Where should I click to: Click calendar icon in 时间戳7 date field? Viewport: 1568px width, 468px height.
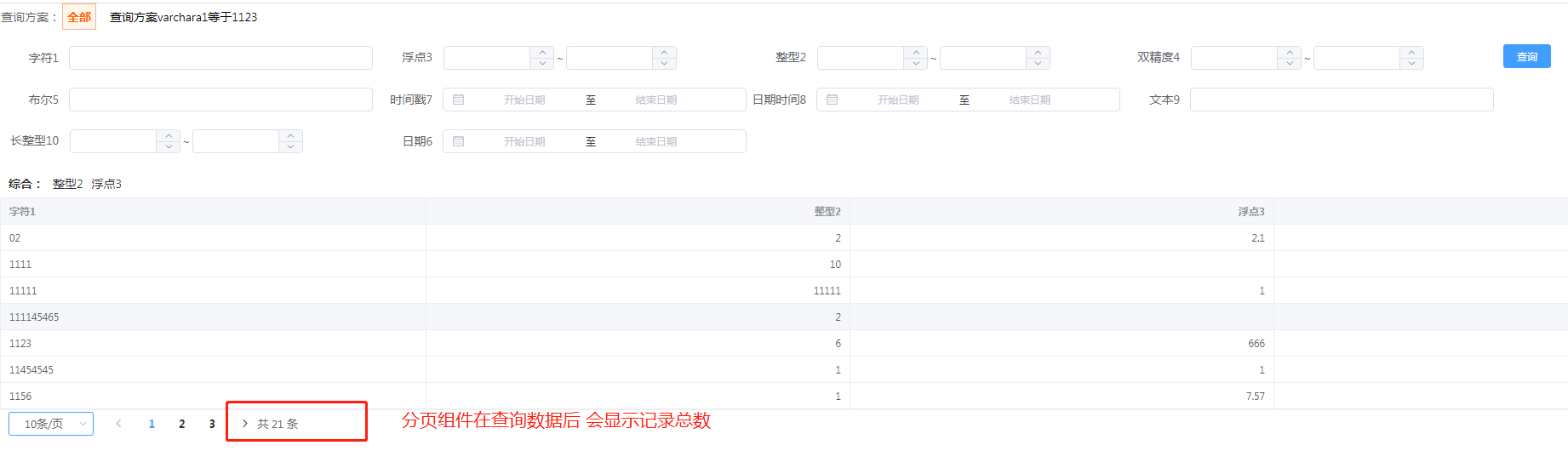(459, 100)
